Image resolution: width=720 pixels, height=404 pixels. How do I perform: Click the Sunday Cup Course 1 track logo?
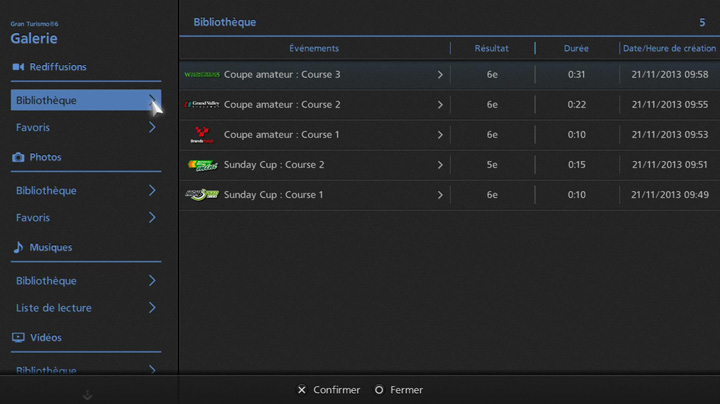click(x=202, y=195)
